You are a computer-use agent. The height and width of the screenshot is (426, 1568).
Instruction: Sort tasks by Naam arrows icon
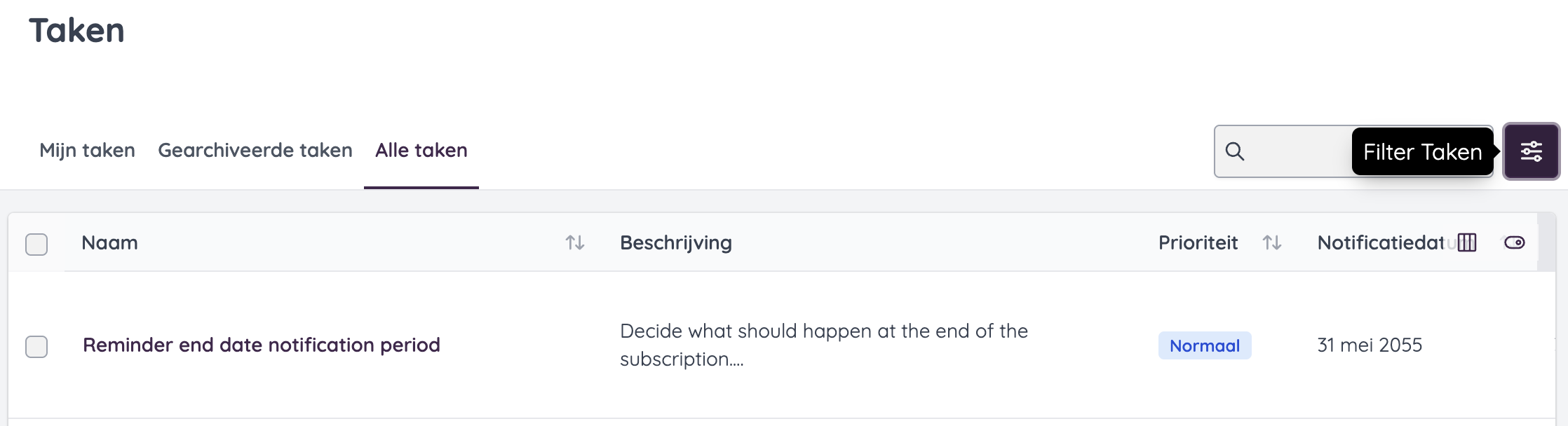tap(575, 242)
